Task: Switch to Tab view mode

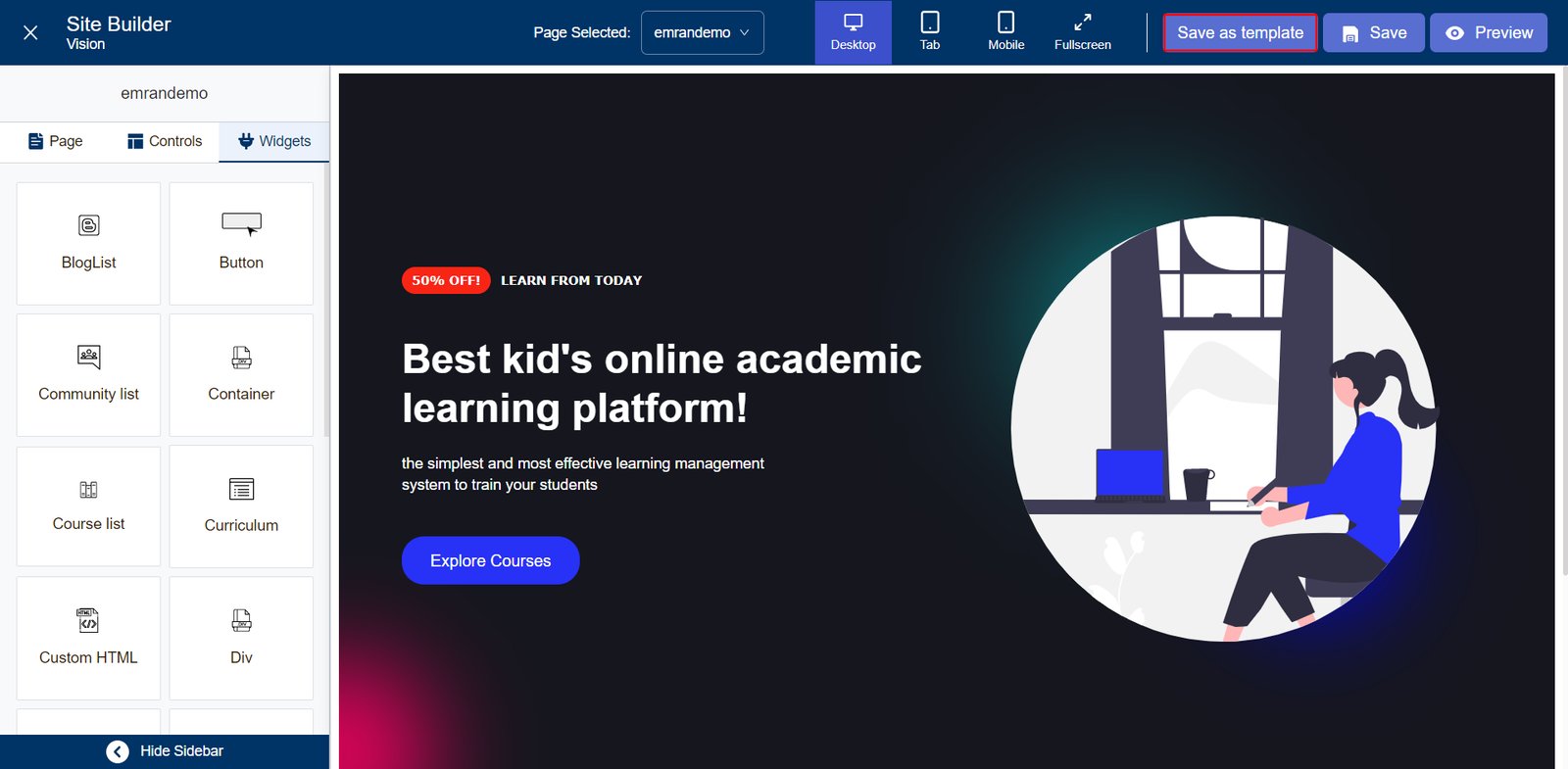Action: coord(930,32)
